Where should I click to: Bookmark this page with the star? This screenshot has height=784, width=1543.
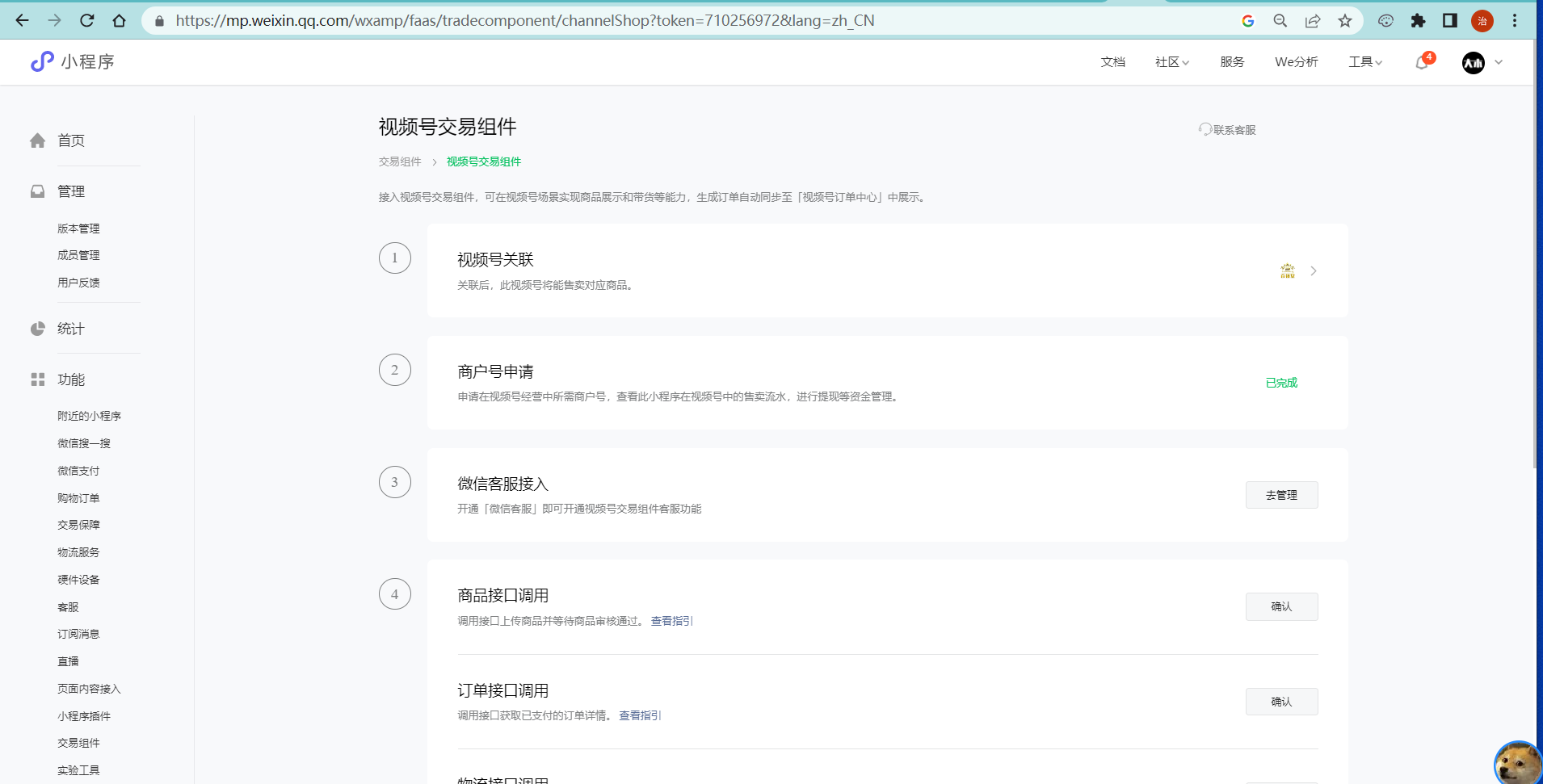tap(1345, 21)
